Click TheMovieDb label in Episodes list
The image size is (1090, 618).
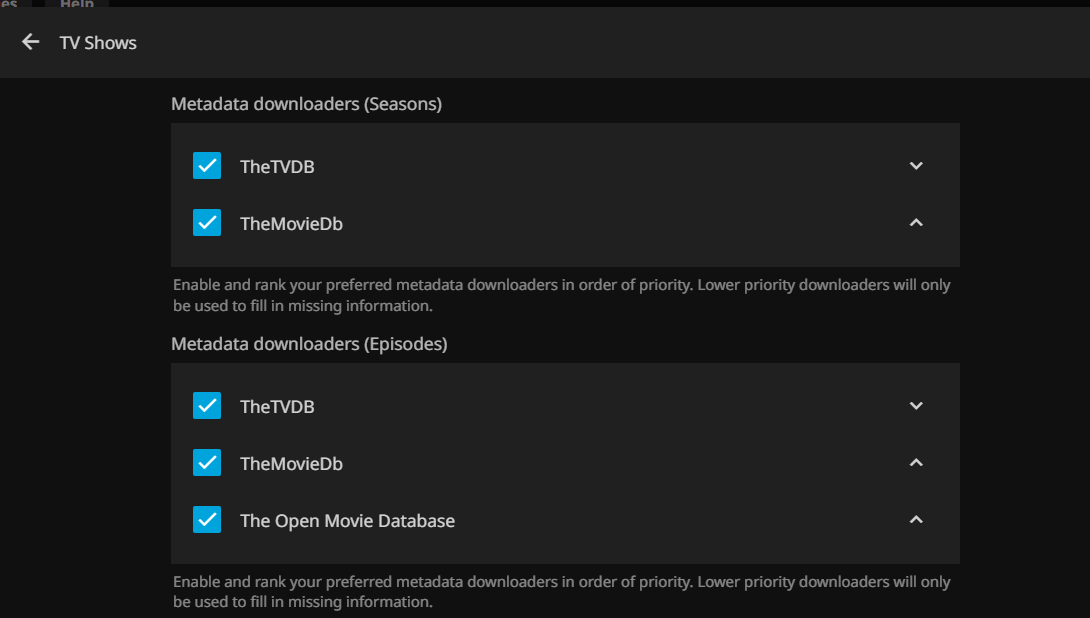click(291, 464)
